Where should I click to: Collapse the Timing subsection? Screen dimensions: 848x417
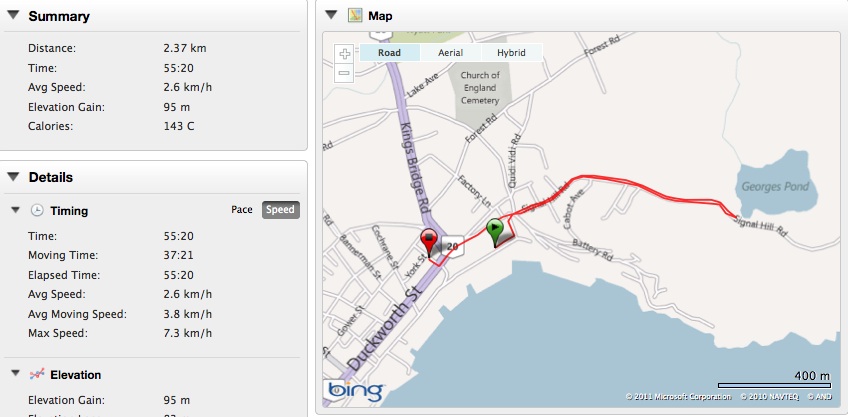pos(15,211)
